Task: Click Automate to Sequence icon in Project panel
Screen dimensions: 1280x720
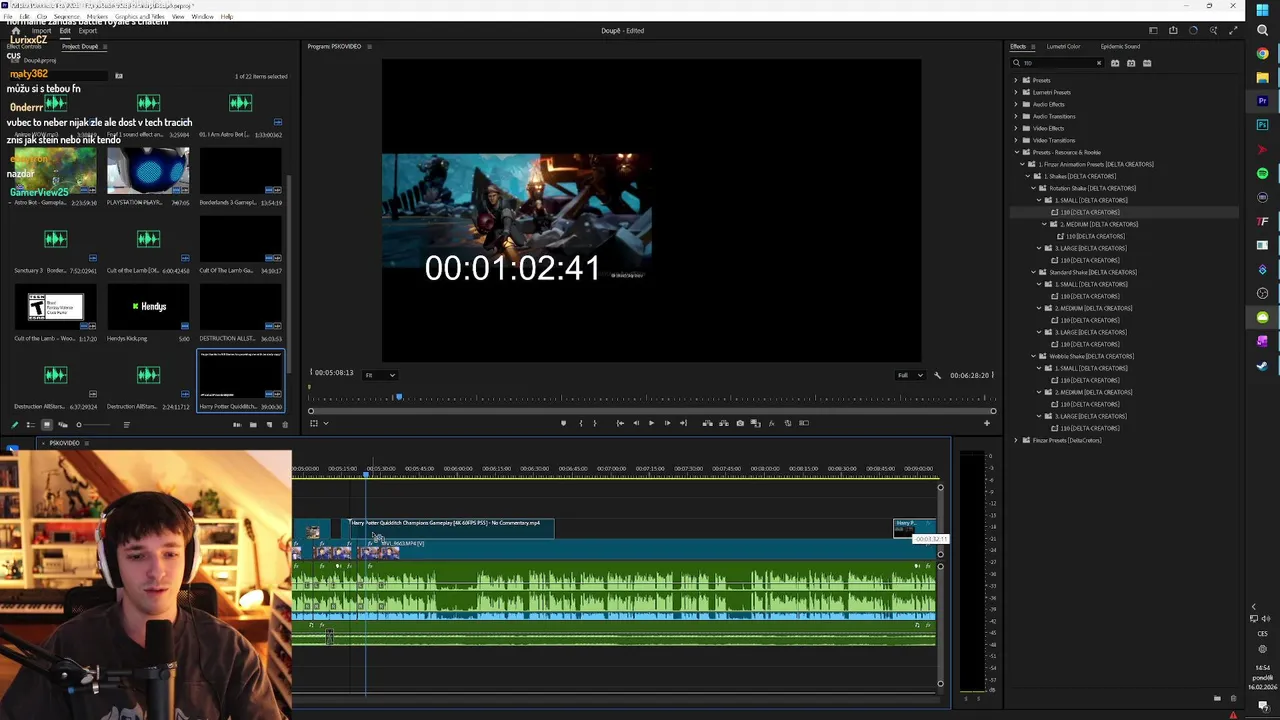Action: pos(237,425)
